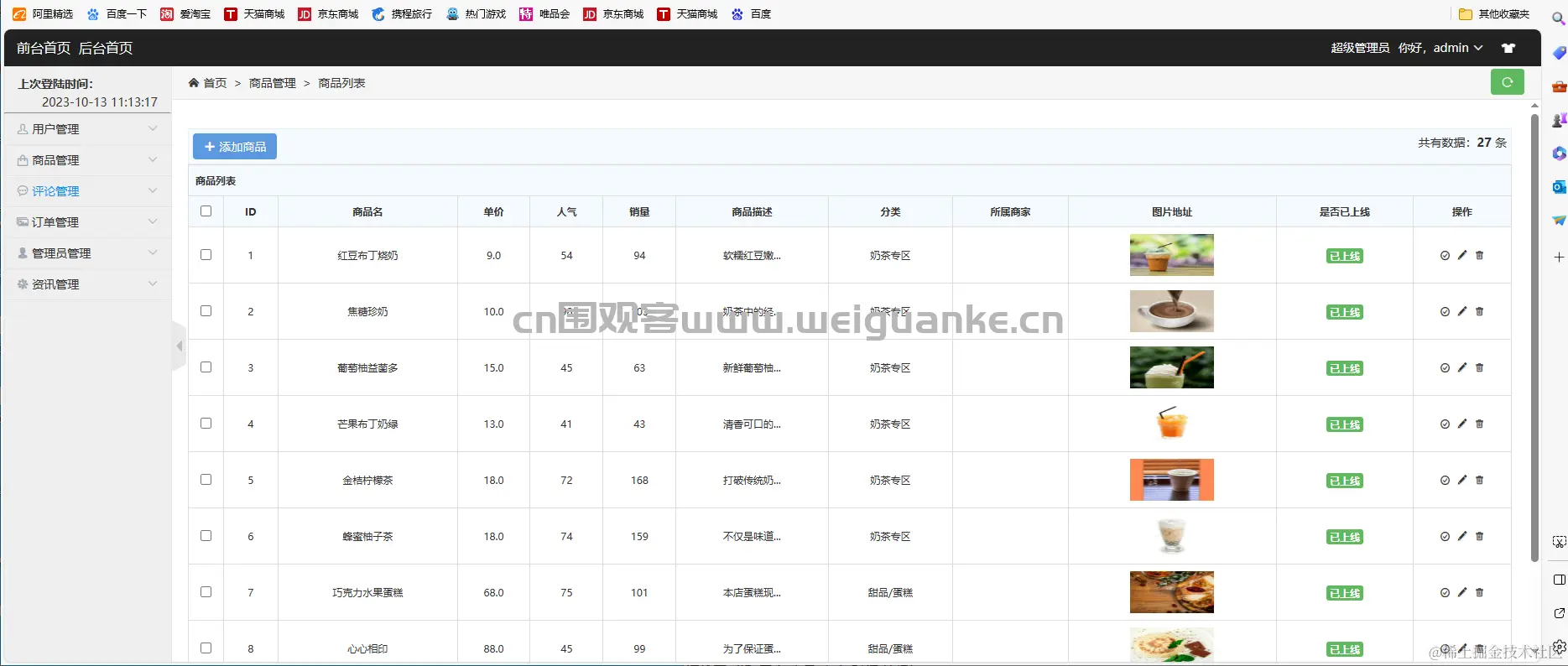Expand the 资讯管理 sidebar menu
Screen dimensions: 1568x666
coord(87,284)
